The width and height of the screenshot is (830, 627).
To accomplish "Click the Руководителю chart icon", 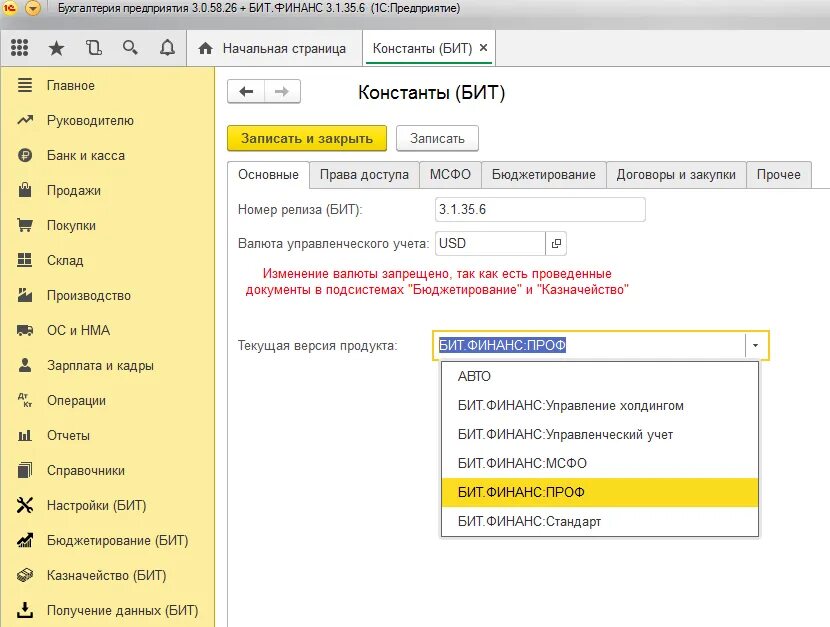I will [25, 120].
